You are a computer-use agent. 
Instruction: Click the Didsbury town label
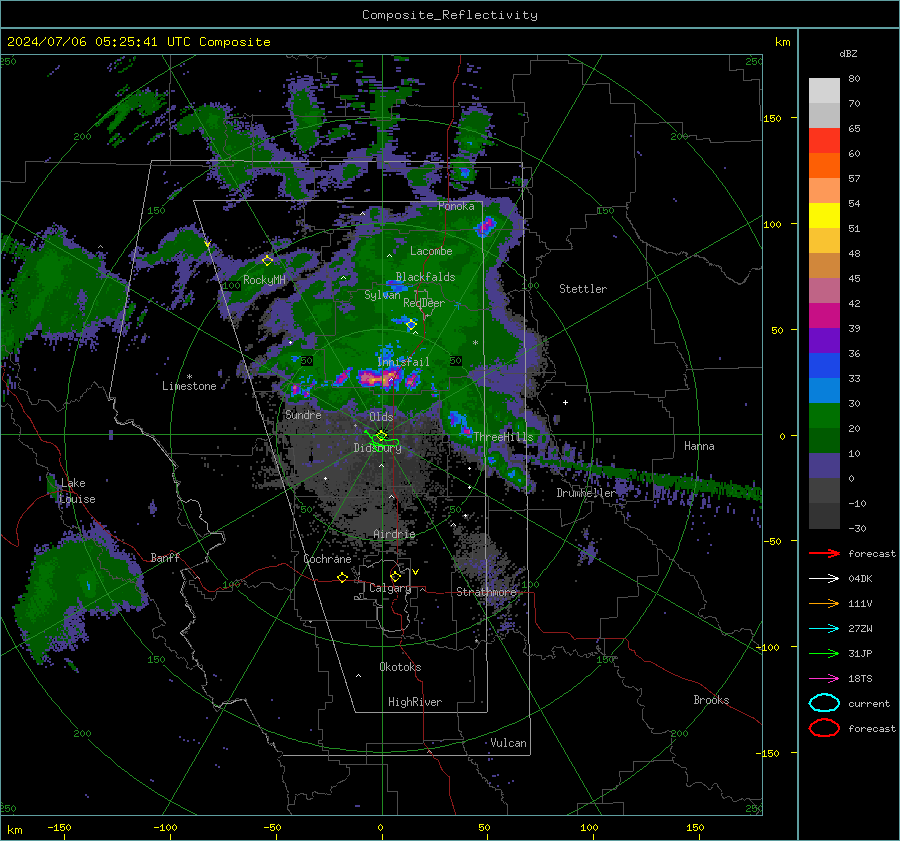tap(377, 448)
